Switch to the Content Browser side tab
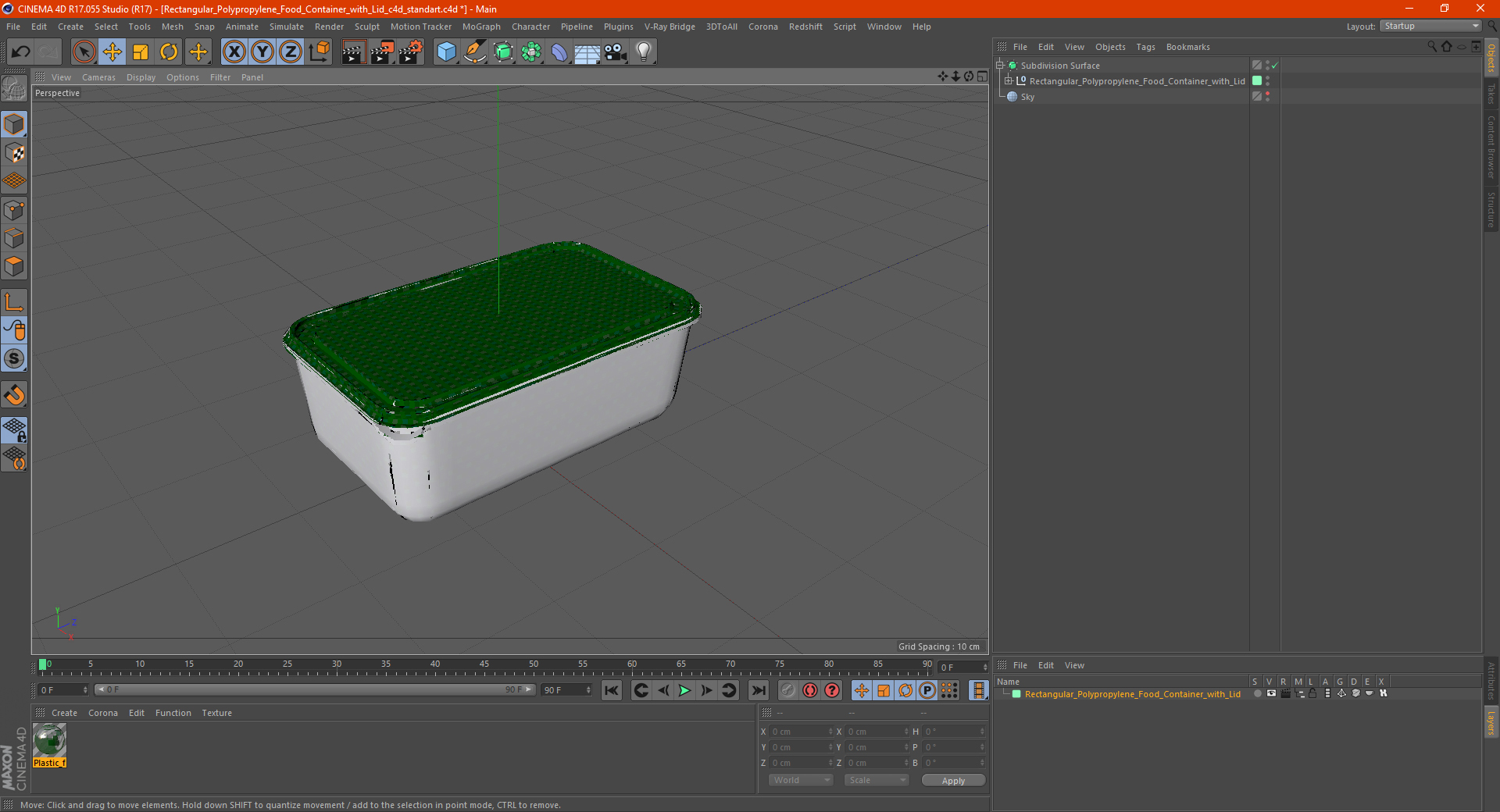This screenshot has height=812, width=1500. pyautogui.click(x=1491, y=147)
